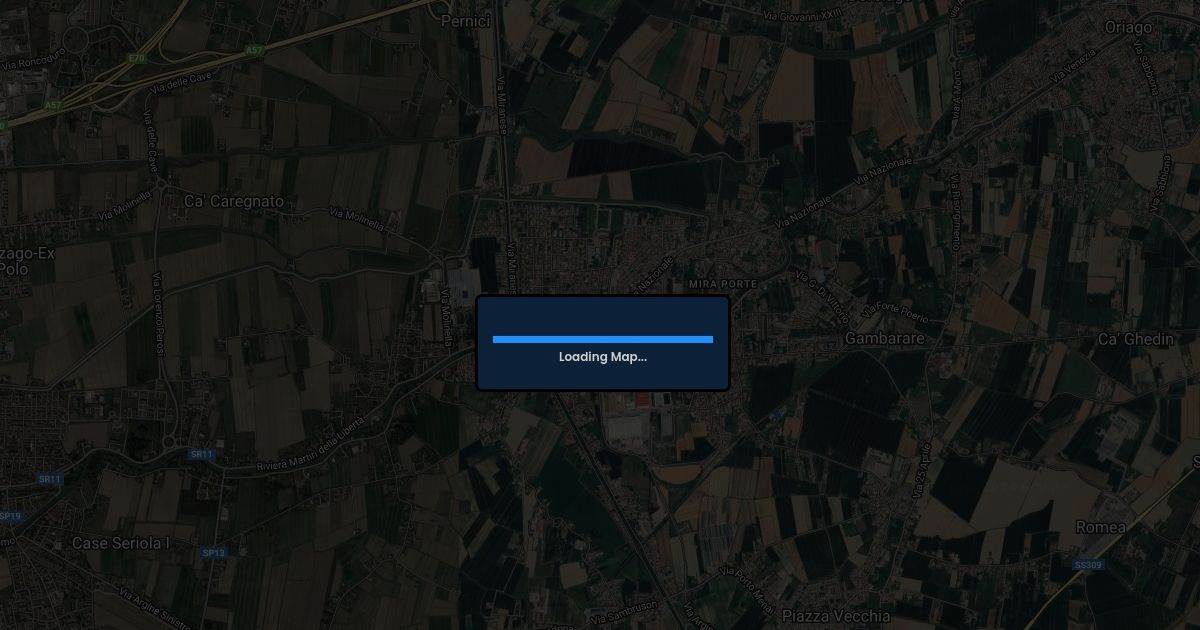
Task: Click the Via Giovanni XXIII street label
Action: tap(802, 15)
